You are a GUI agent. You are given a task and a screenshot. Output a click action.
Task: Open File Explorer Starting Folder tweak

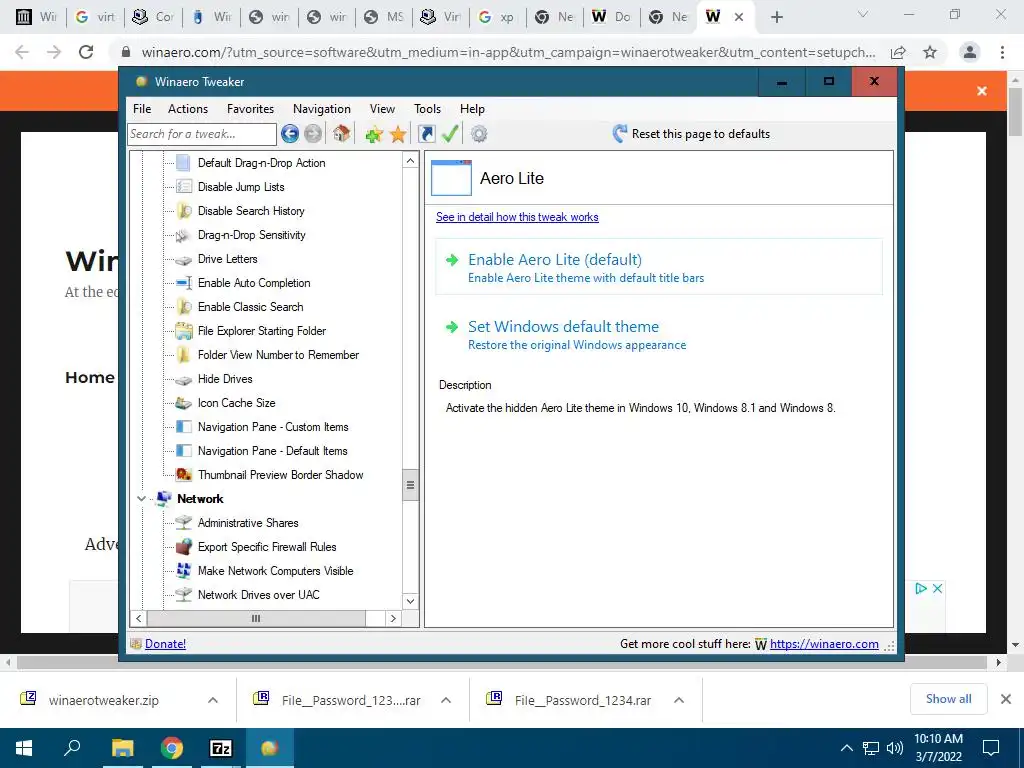click(262, 331)
